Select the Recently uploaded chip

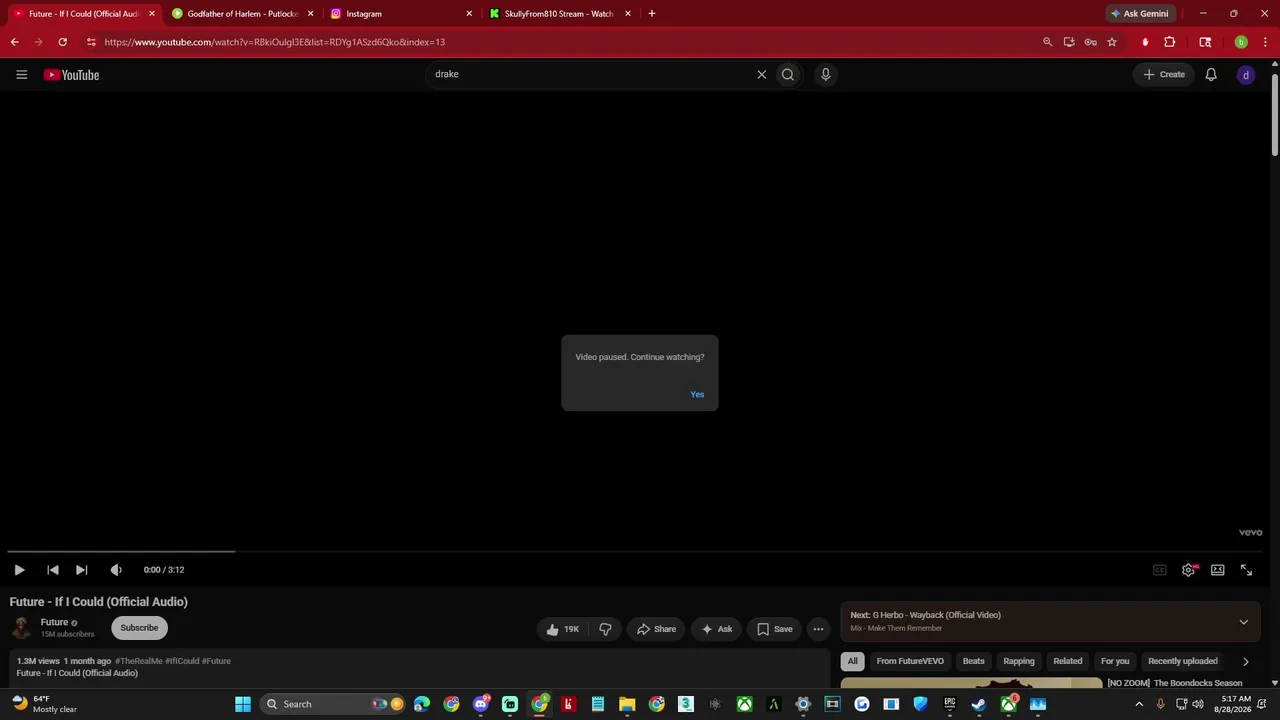(x=1183, y=661)
